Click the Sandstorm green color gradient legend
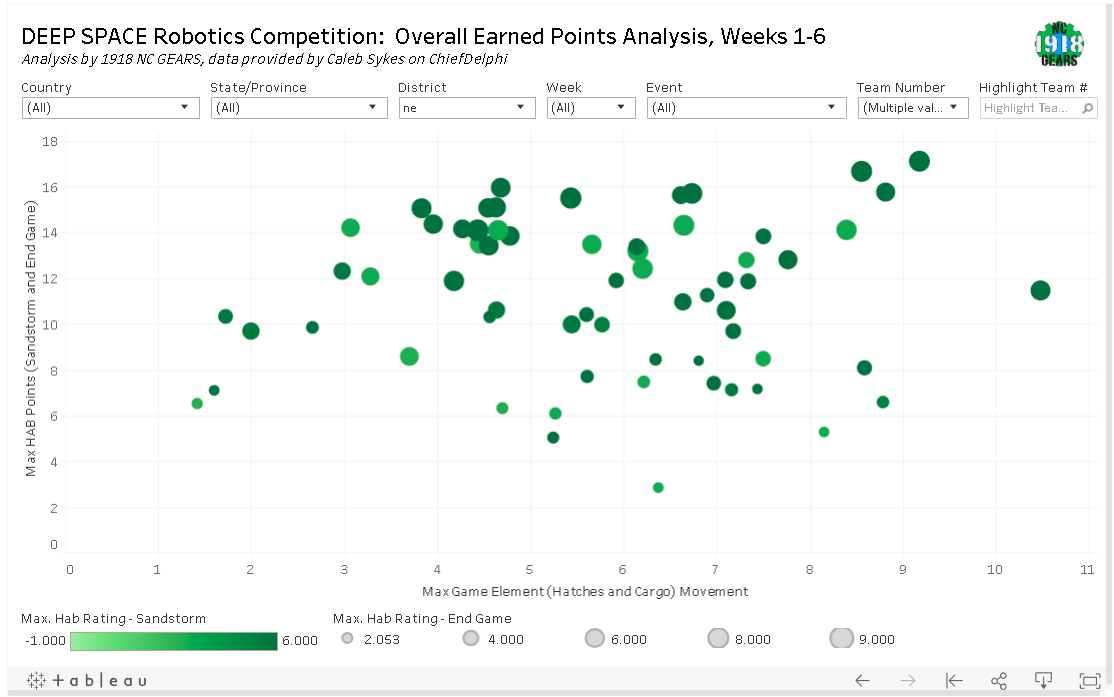Viewport: 1114px width, 697px height. coord(174,641)
